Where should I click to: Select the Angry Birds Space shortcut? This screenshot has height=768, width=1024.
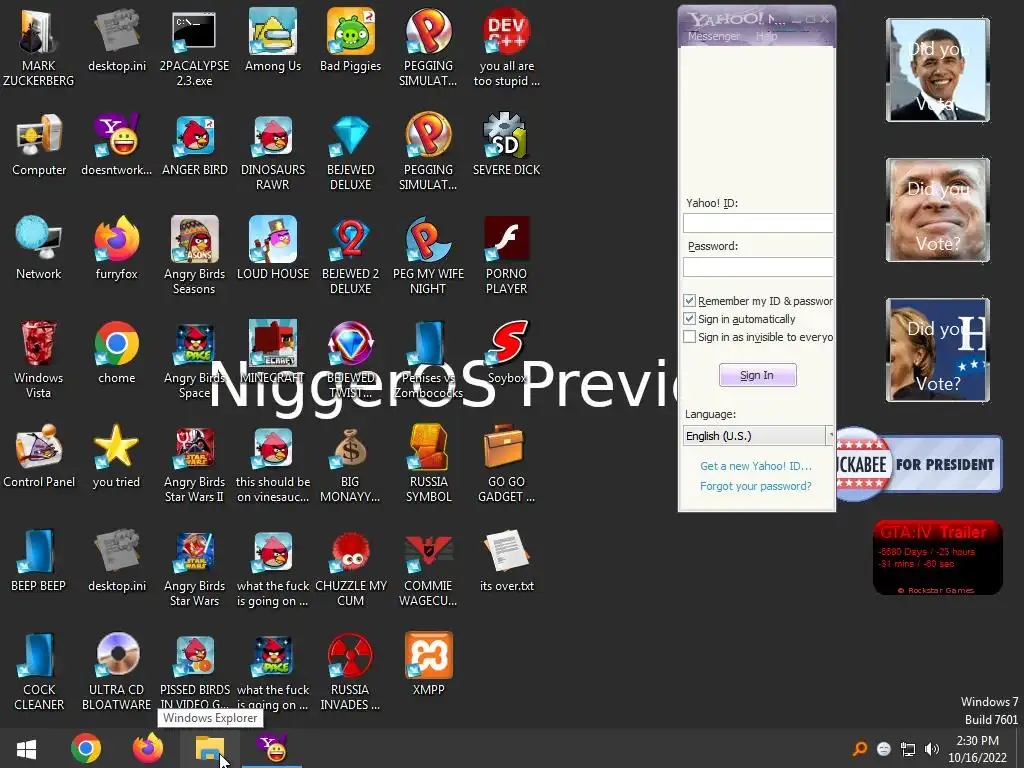[x=194, y=359]
